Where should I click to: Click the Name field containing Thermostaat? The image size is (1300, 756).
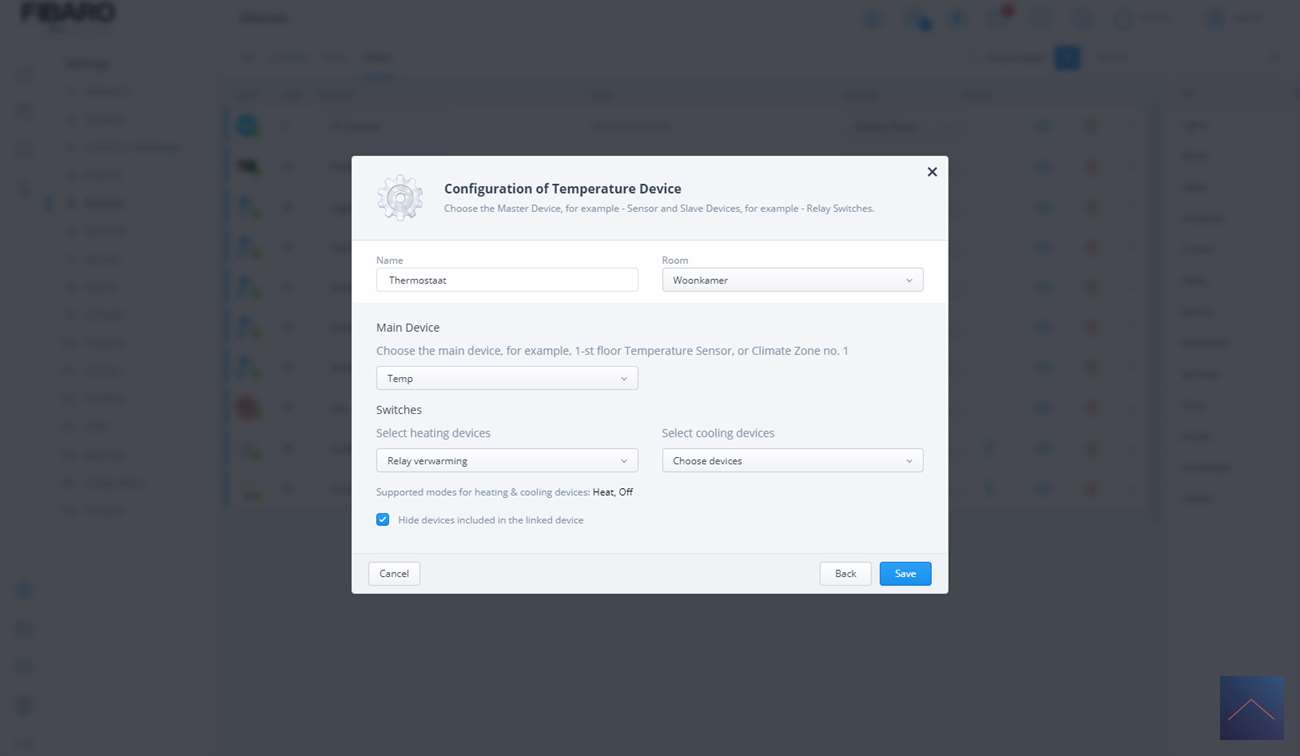(506, 280)
